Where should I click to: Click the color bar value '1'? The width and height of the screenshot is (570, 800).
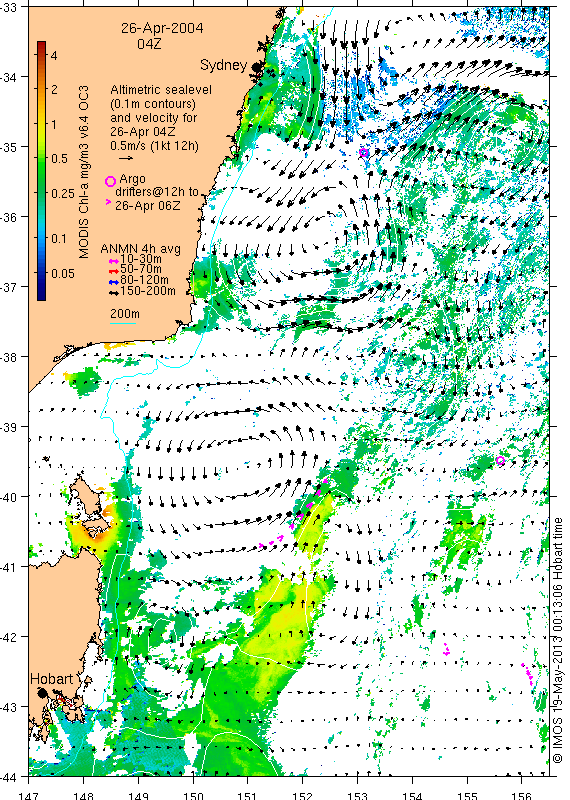[53, 124]
